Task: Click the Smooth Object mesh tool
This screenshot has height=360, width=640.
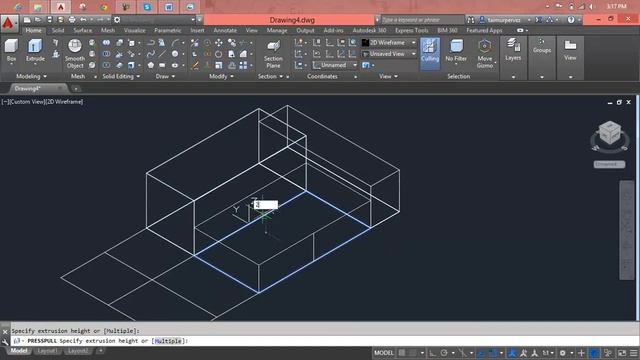Action: (x=75, y=53)
